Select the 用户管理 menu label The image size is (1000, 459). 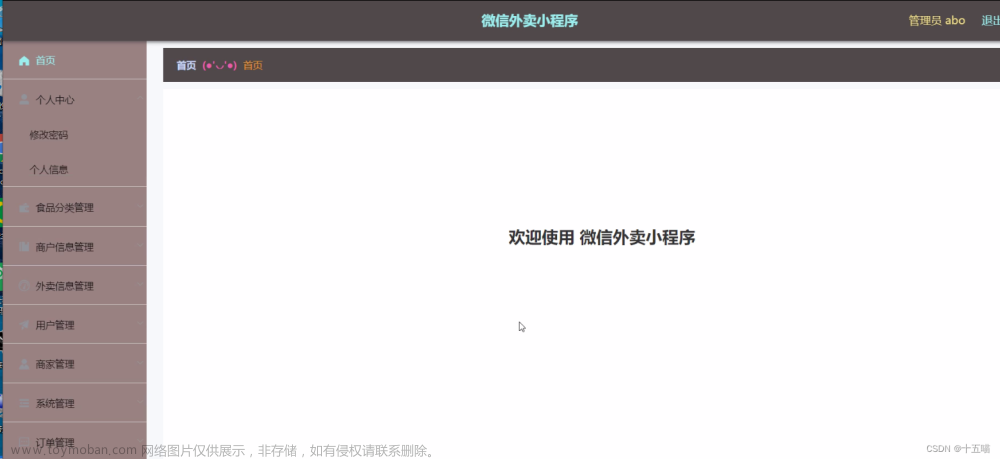coord(55,325)
